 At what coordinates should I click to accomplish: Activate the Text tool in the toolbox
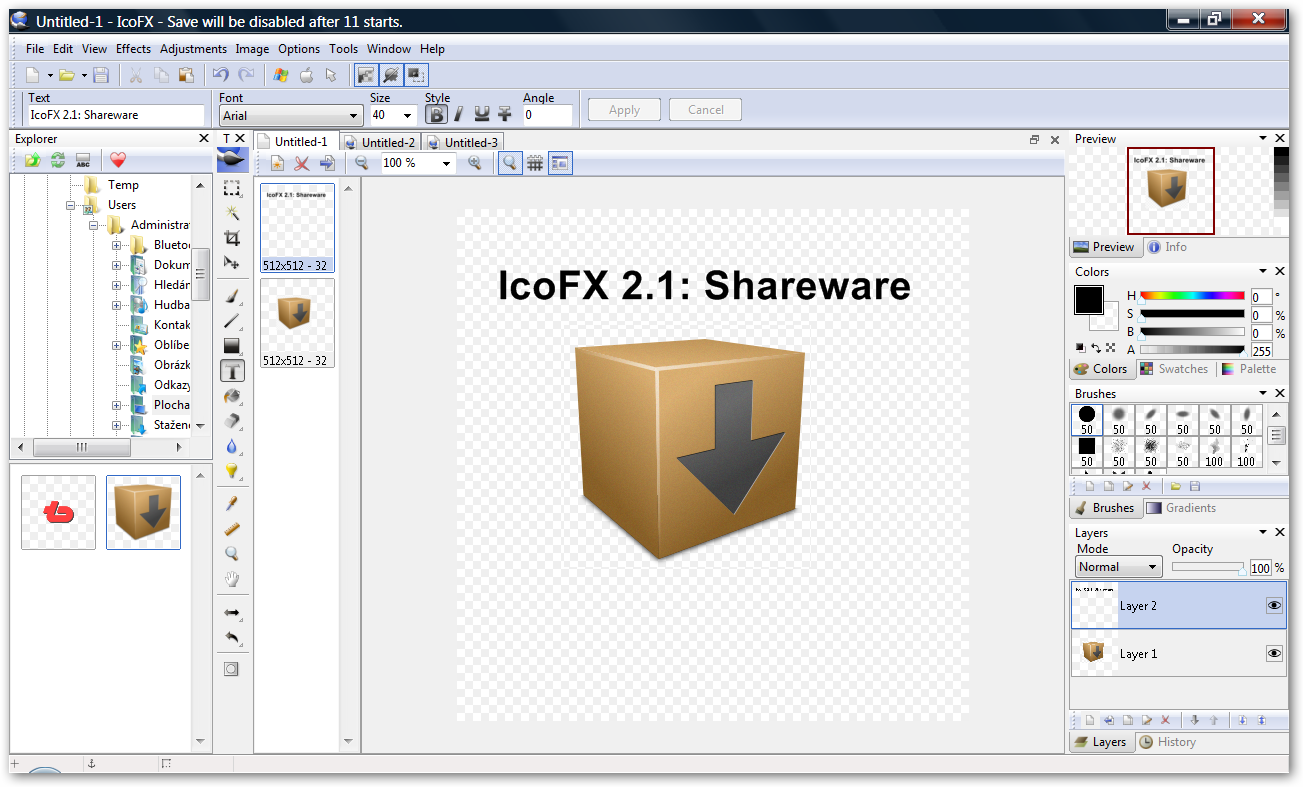pos(232,371)
